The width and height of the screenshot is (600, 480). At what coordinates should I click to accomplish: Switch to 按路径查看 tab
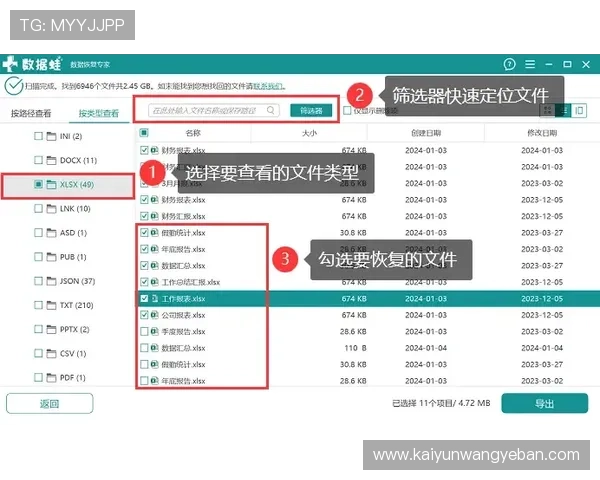[31, 113]
